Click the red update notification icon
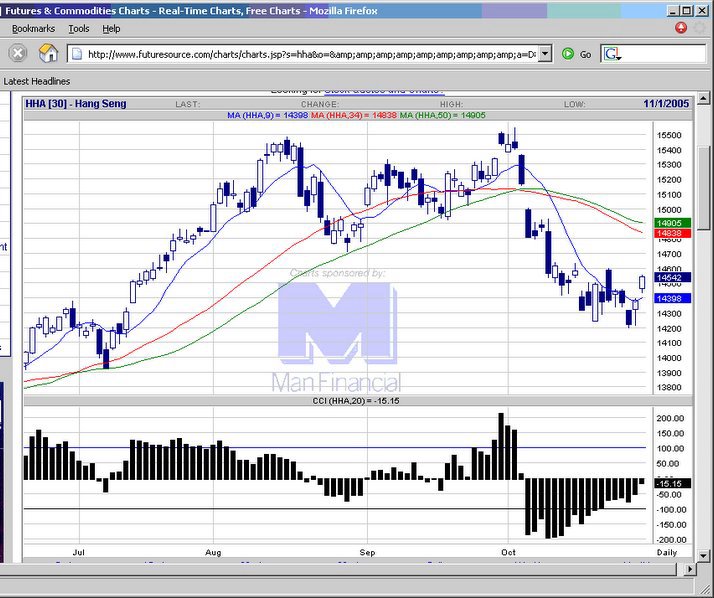This screenshot has height=598, width=714. coord(680,28)
